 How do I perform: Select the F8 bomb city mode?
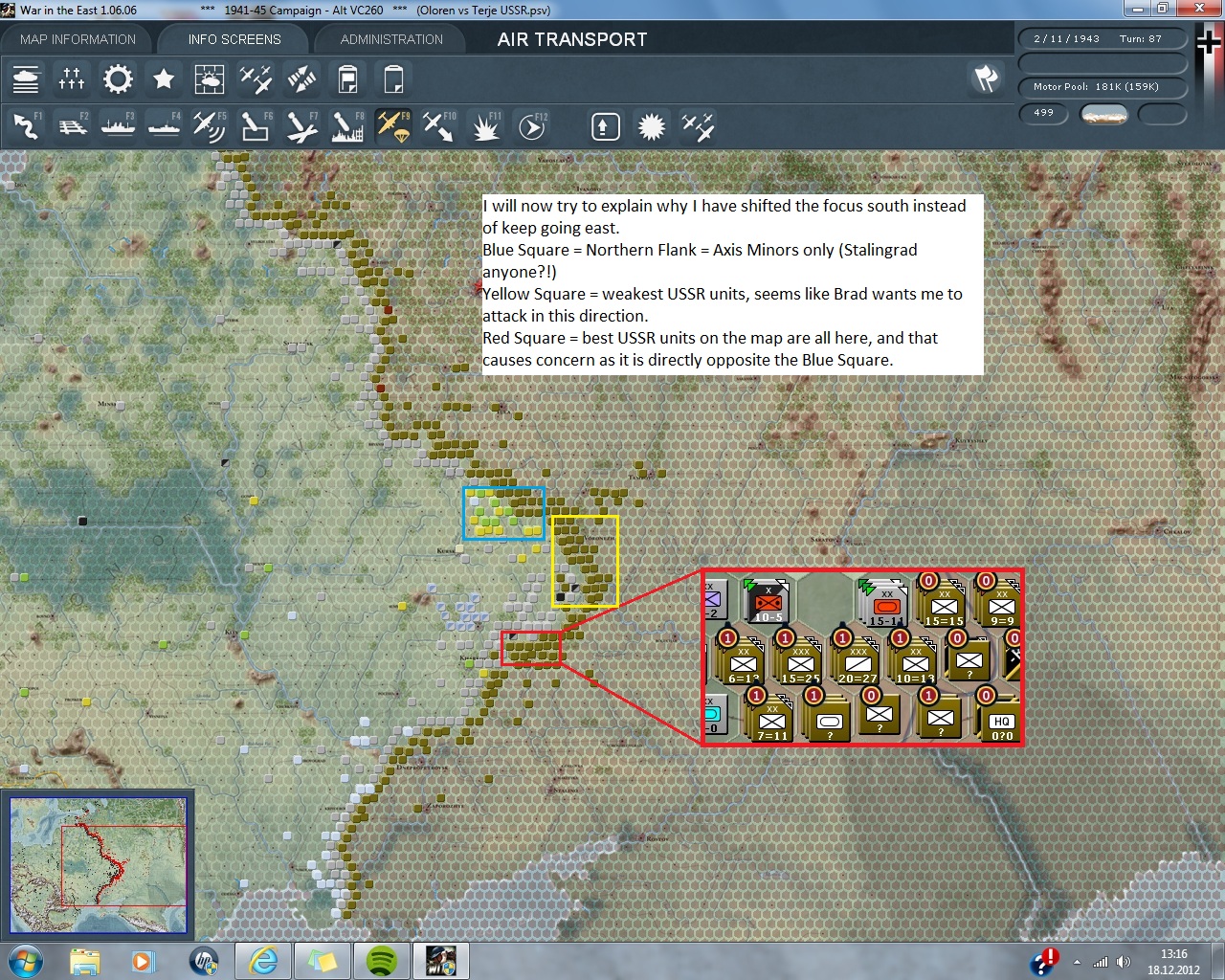coord(347,126)
